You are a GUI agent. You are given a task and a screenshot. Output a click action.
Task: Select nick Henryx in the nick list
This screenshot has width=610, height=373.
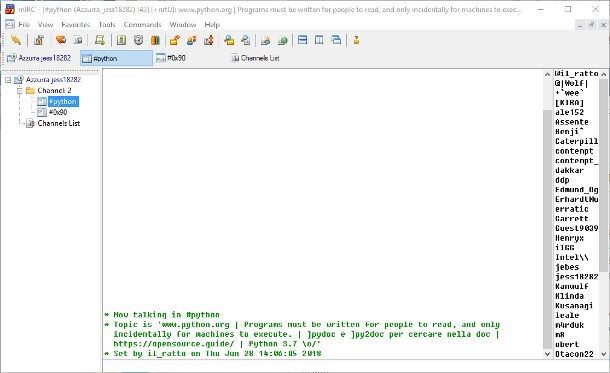point(569,238)
